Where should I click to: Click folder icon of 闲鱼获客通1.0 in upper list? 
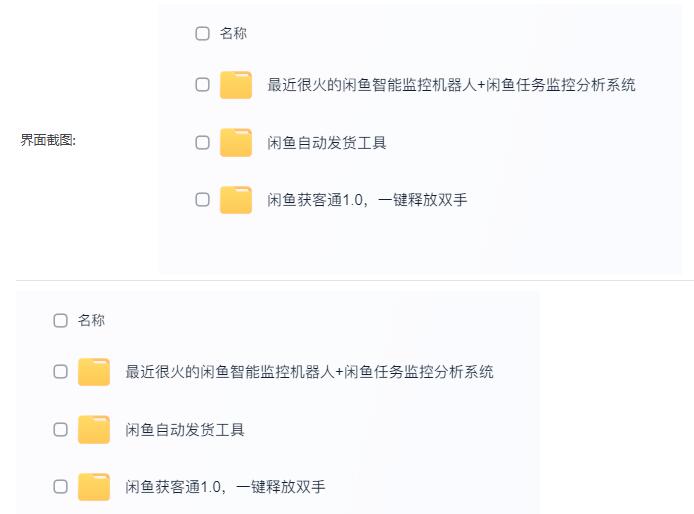tap(236, 200)
